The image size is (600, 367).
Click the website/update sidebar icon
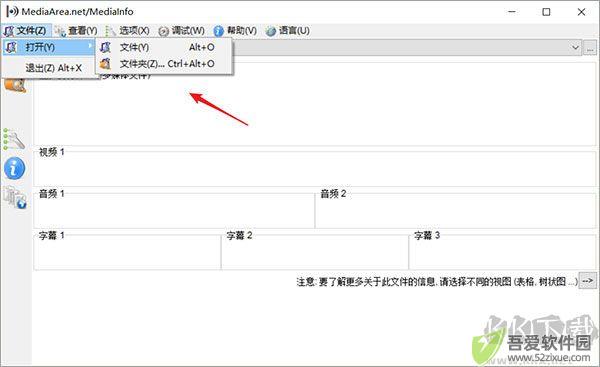click(15, 197)
